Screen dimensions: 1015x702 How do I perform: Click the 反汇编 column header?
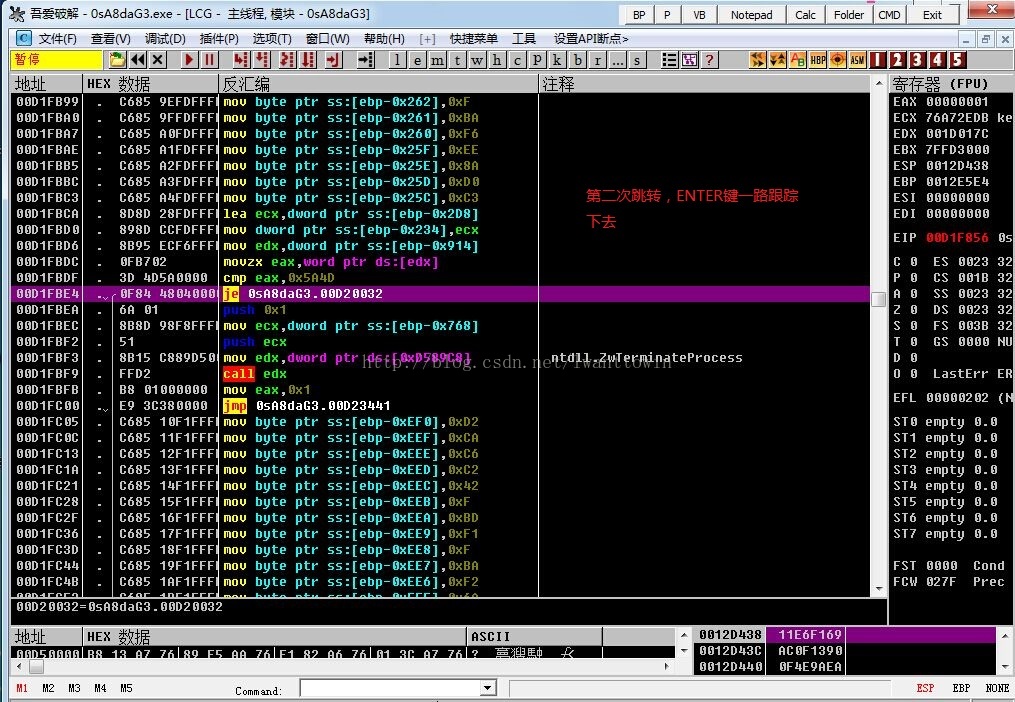point(379,84)
